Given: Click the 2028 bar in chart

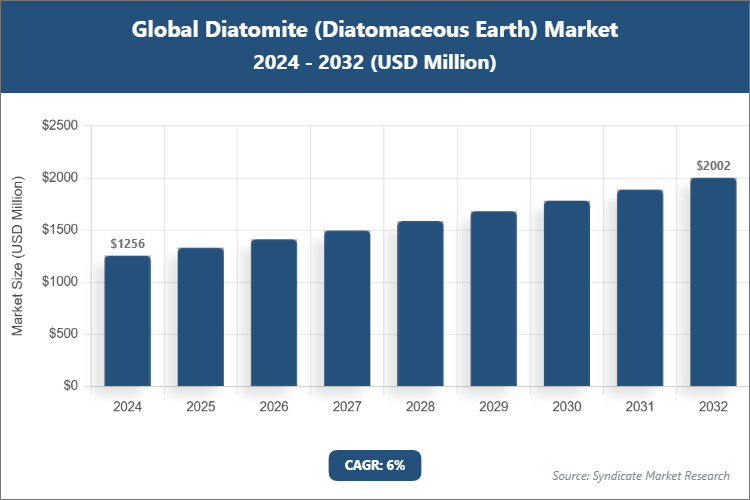Looking at the screenshot, I should (x=420, y=304).
